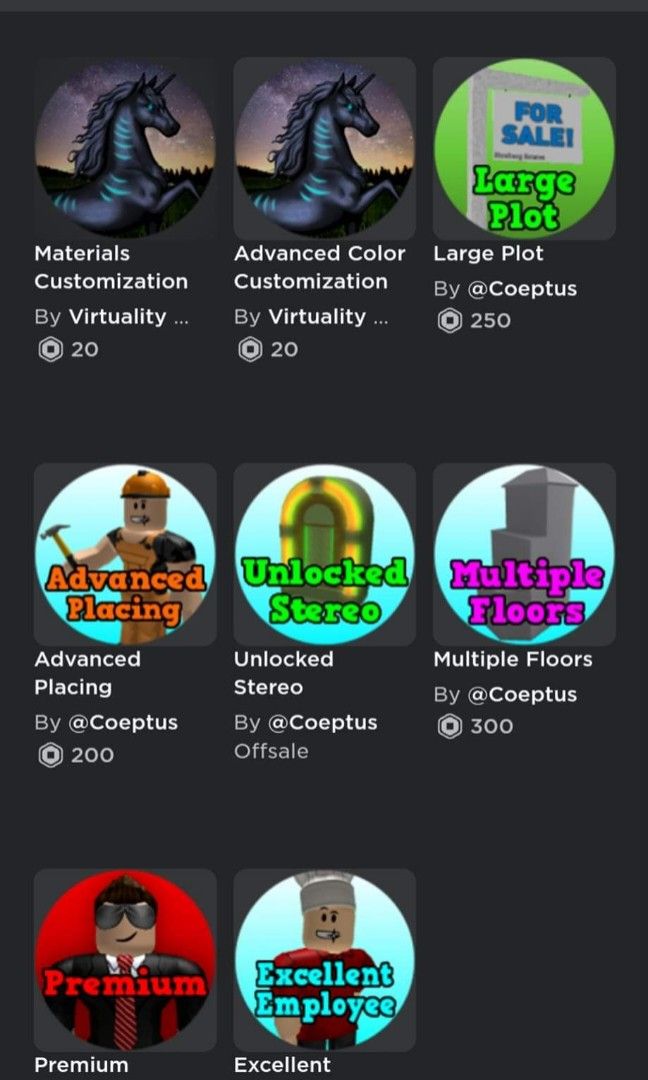Image resolution: width=648 pixels, height=1080 pixels.
Task: Click the Robux icon next to 250
Action: (448, 320)
